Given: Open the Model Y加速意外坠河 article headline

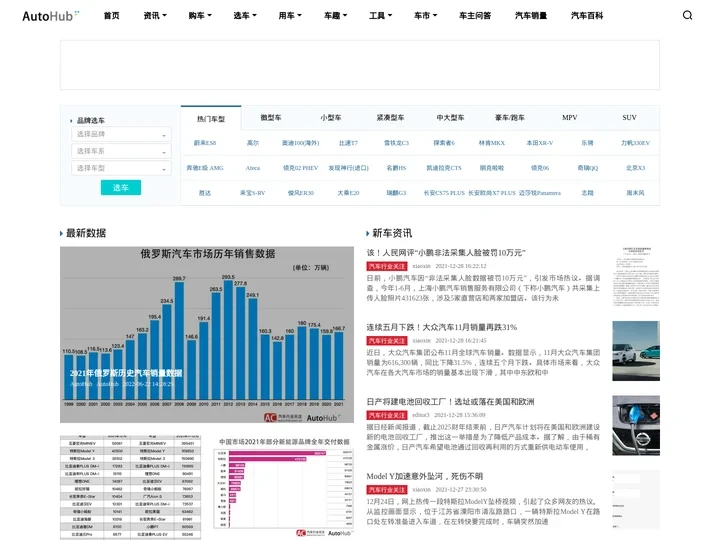Looking at the screenshot, I should 424,476.
